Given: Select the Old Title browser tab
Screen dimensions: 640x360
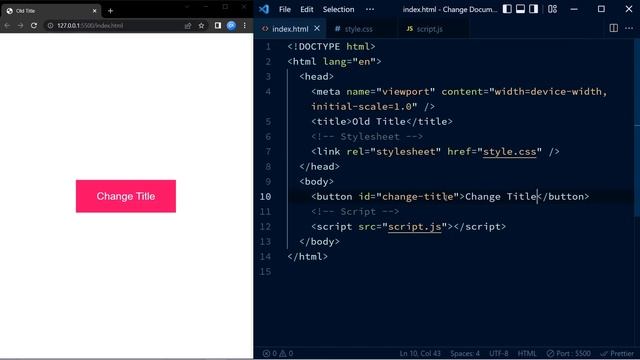Looking at the screenshot, I should point(51,11).
